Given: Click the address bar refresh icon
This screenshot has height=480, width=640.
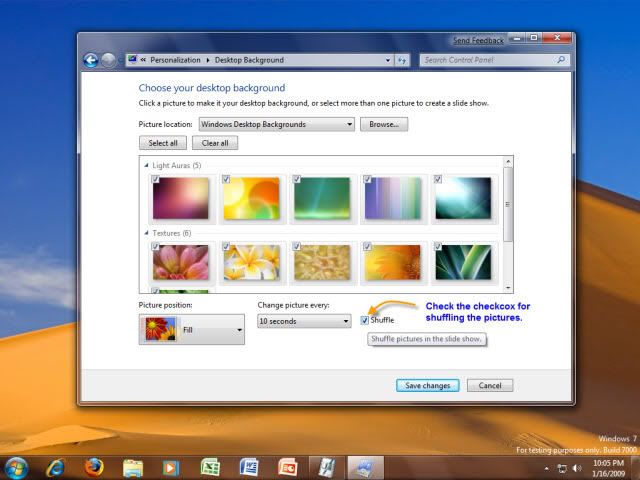Looking at the screenshot, I should tap(402, 60).
